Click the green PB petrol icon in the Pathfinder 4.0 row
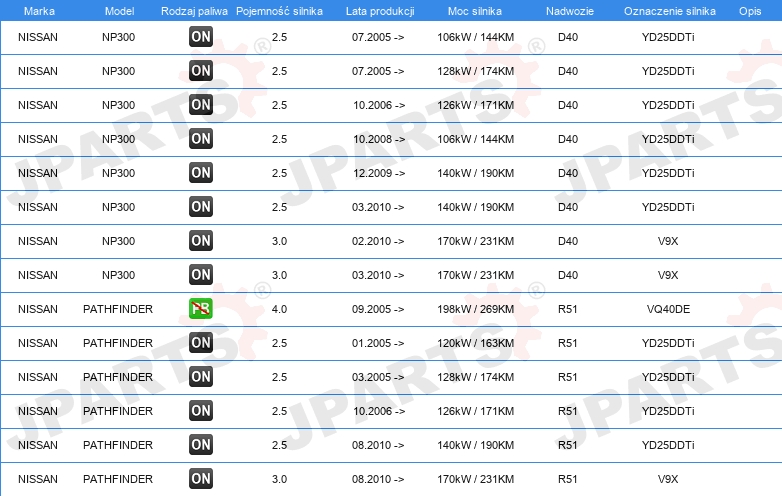 coord(201,309)
